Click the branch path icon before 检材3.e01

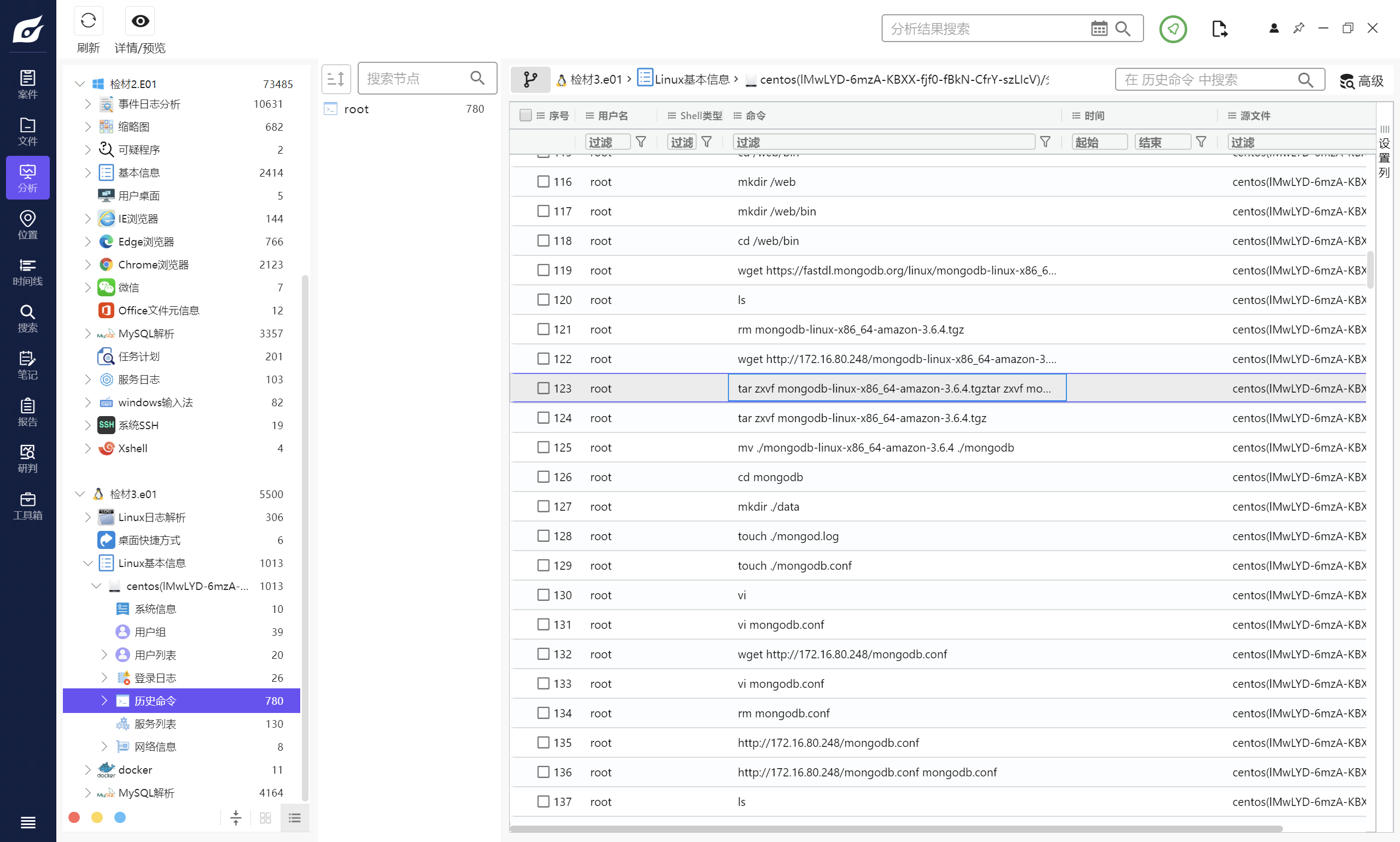click(x=530, y=79)
